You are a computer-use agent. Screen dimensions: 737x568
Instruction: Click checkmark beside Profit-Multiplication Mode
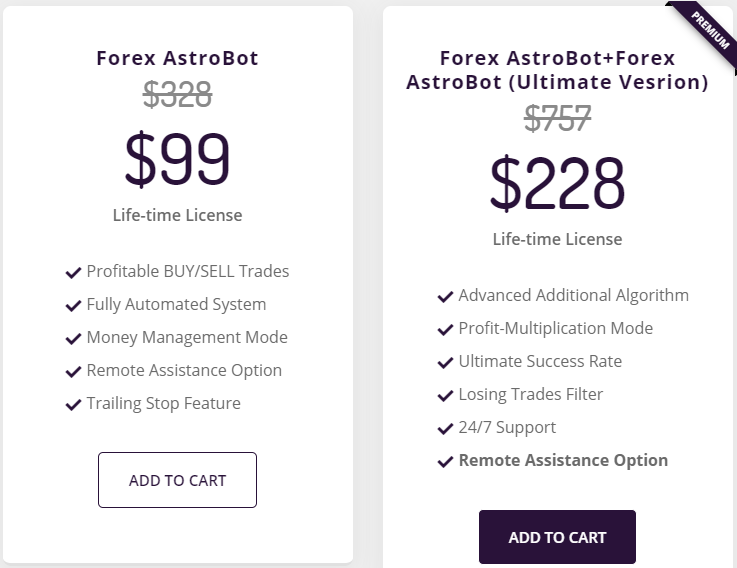(x=445, y=329)
